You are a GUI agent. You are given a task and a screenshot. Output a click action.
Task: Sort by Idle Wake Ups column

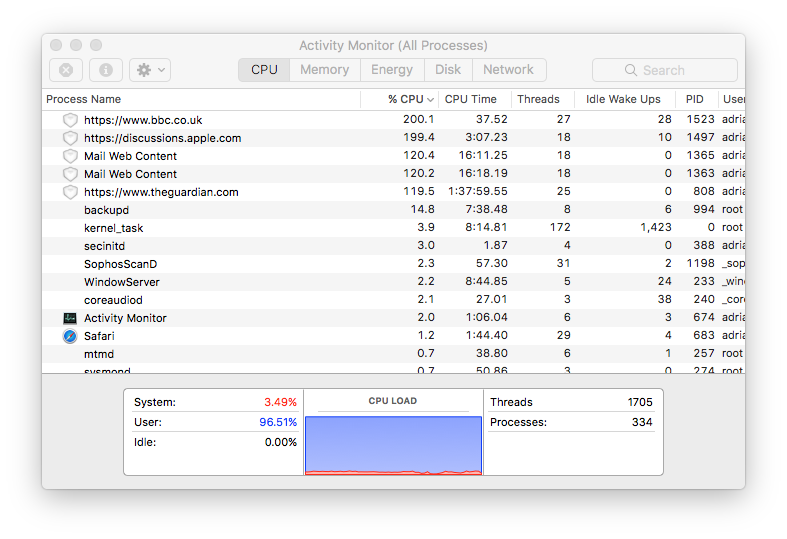pyautogui.click(x=625, y=99)
